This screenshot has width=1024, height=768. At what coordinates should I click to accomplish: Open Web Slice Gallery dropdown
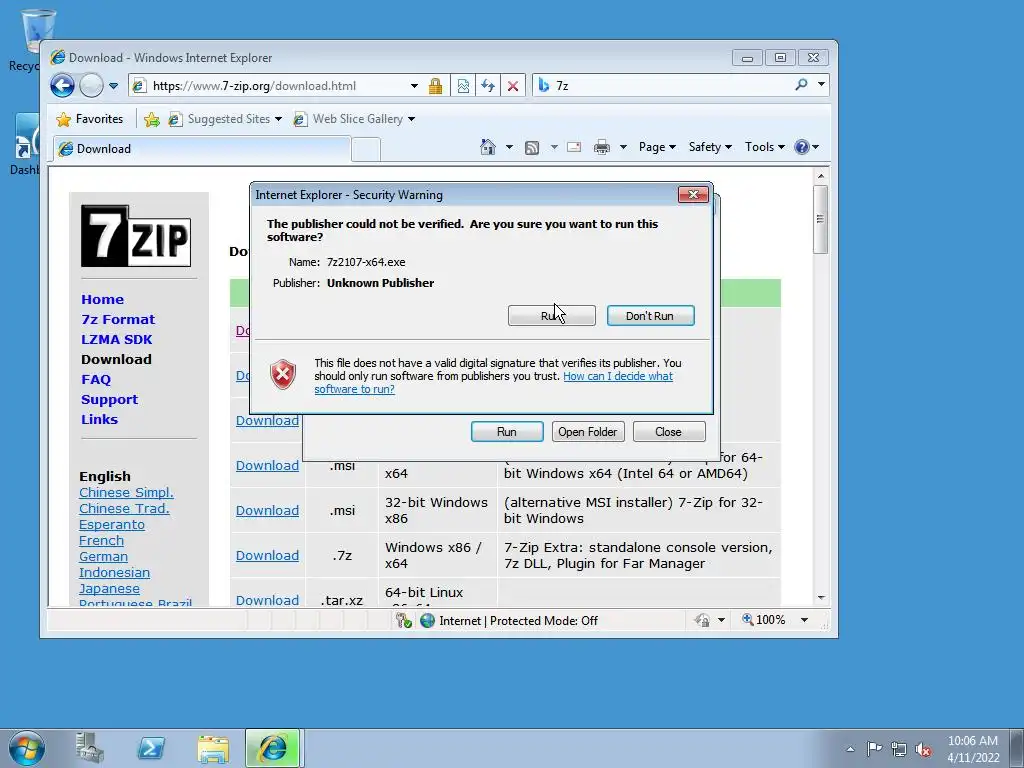[355, 119]
